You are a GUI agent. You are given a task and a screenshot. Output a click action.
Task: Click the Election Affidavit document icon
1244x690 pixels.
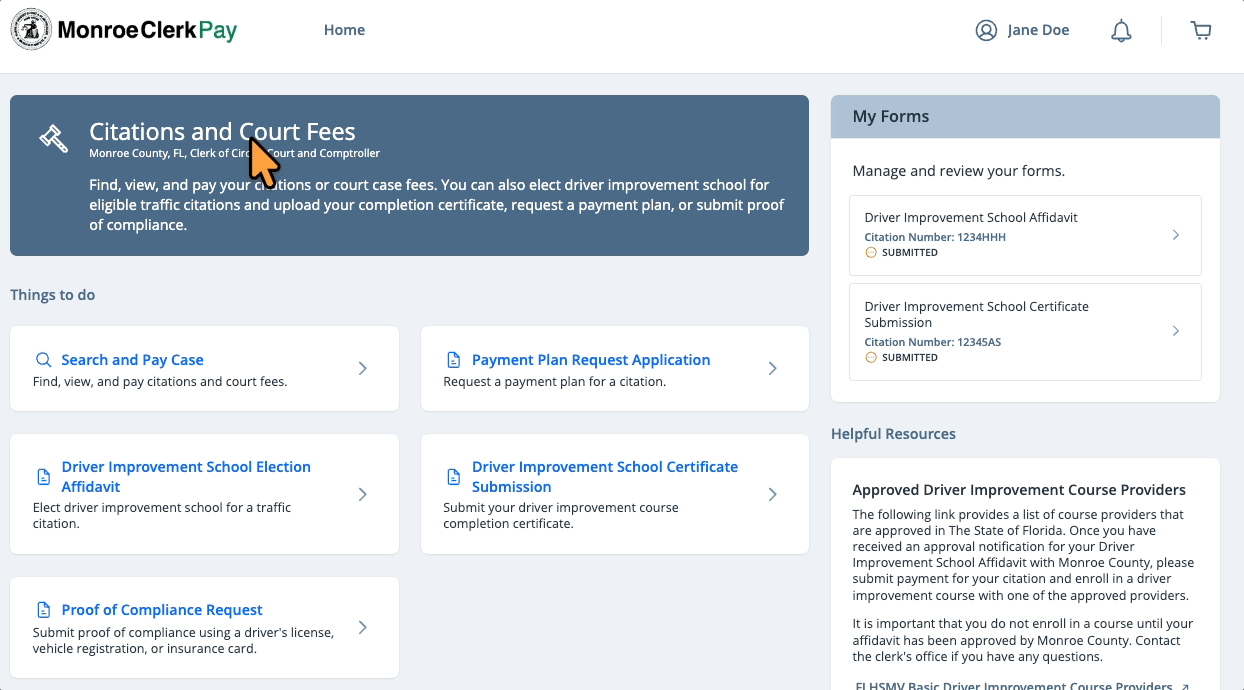click(43, 477)
